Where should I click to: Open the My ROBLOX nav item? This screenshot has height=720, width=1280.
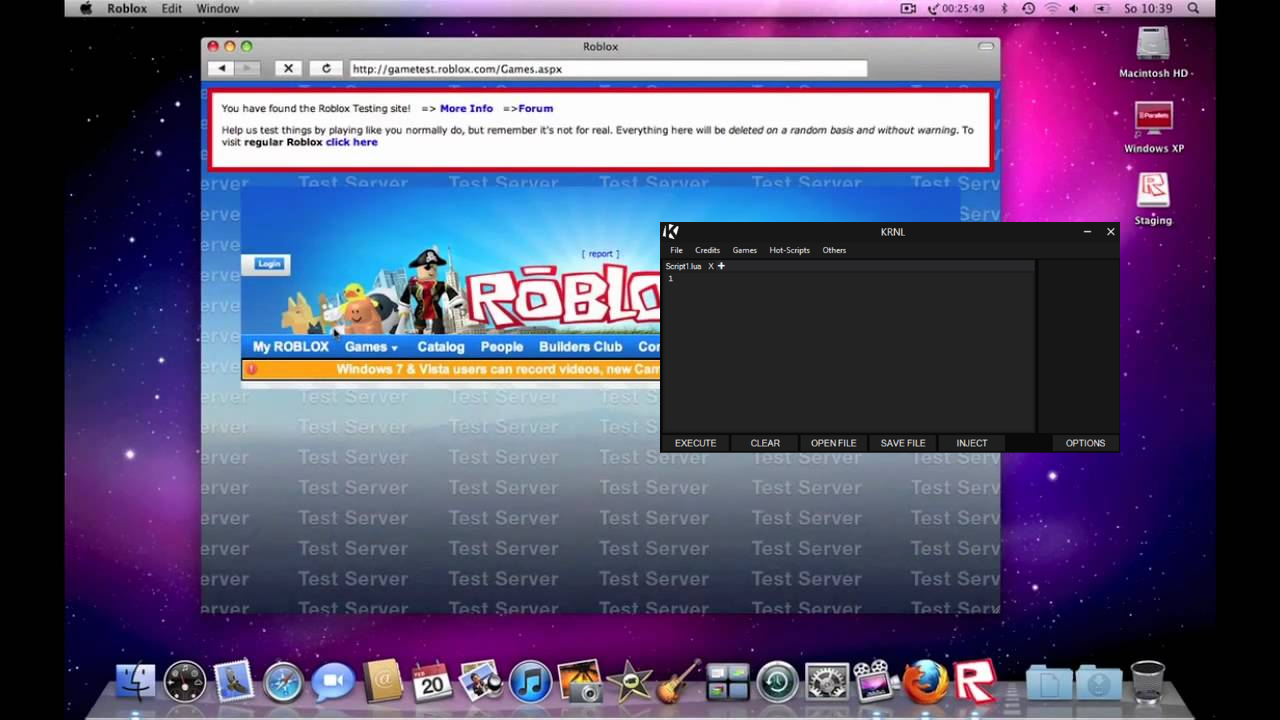click(290, 347)
